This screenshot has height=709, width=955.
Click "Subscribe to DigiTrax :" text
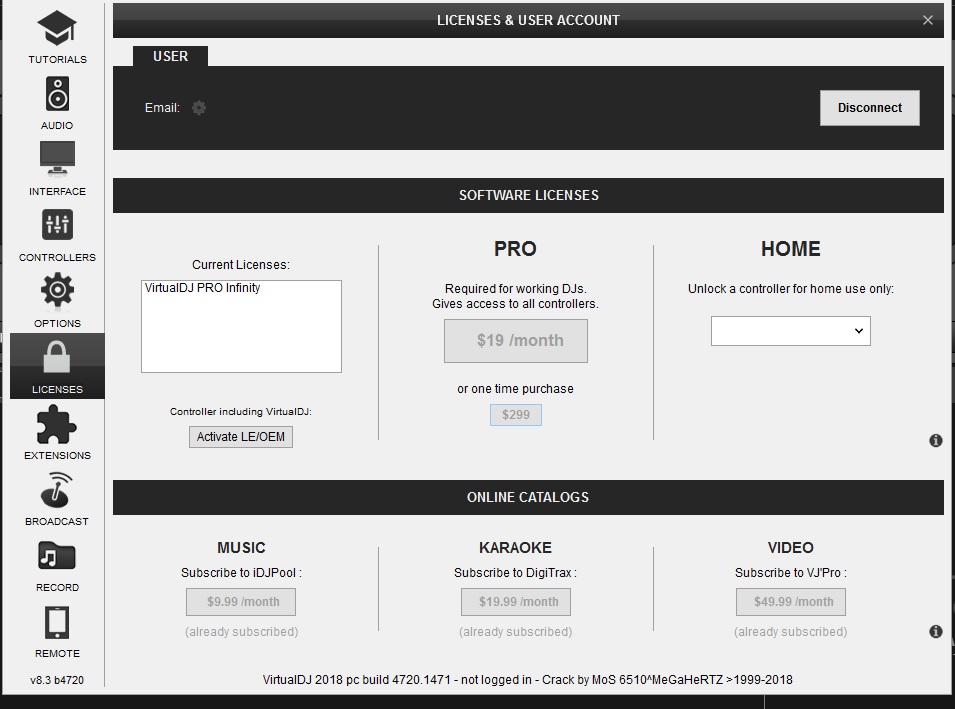(515, 573)
